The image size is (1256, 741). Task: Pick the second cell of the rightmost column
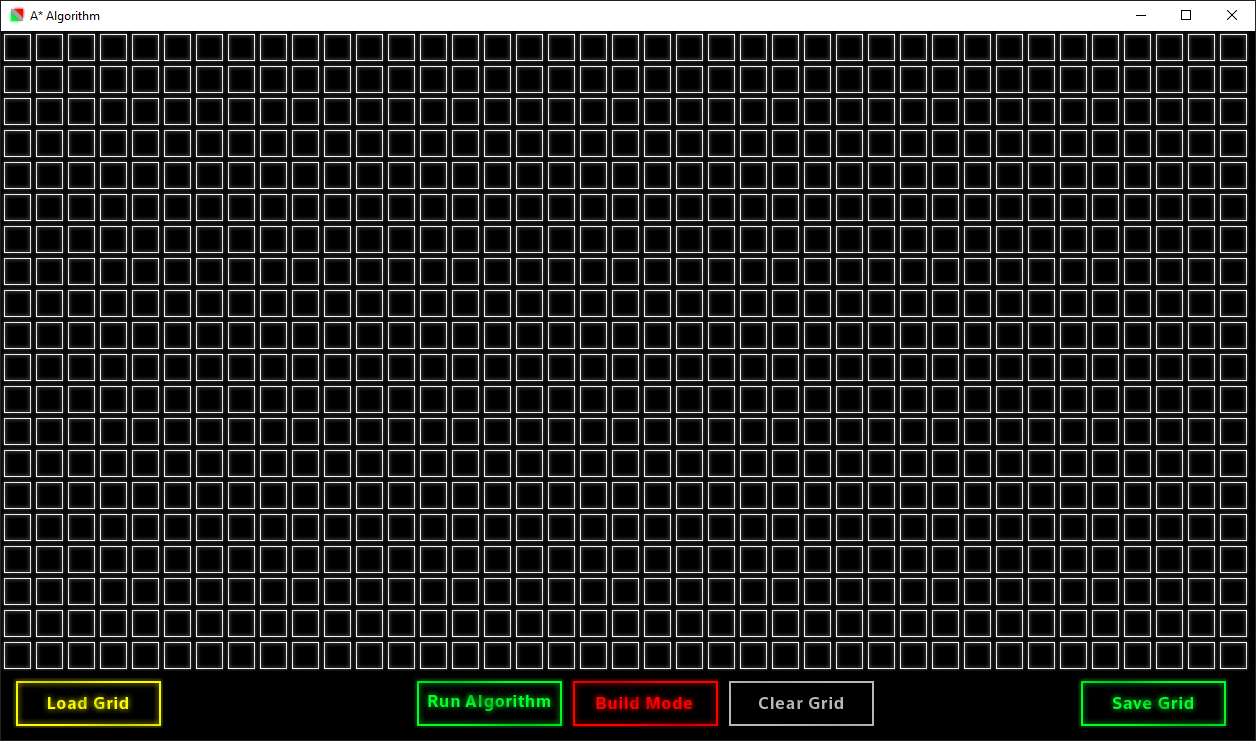tap(1233, 80)
